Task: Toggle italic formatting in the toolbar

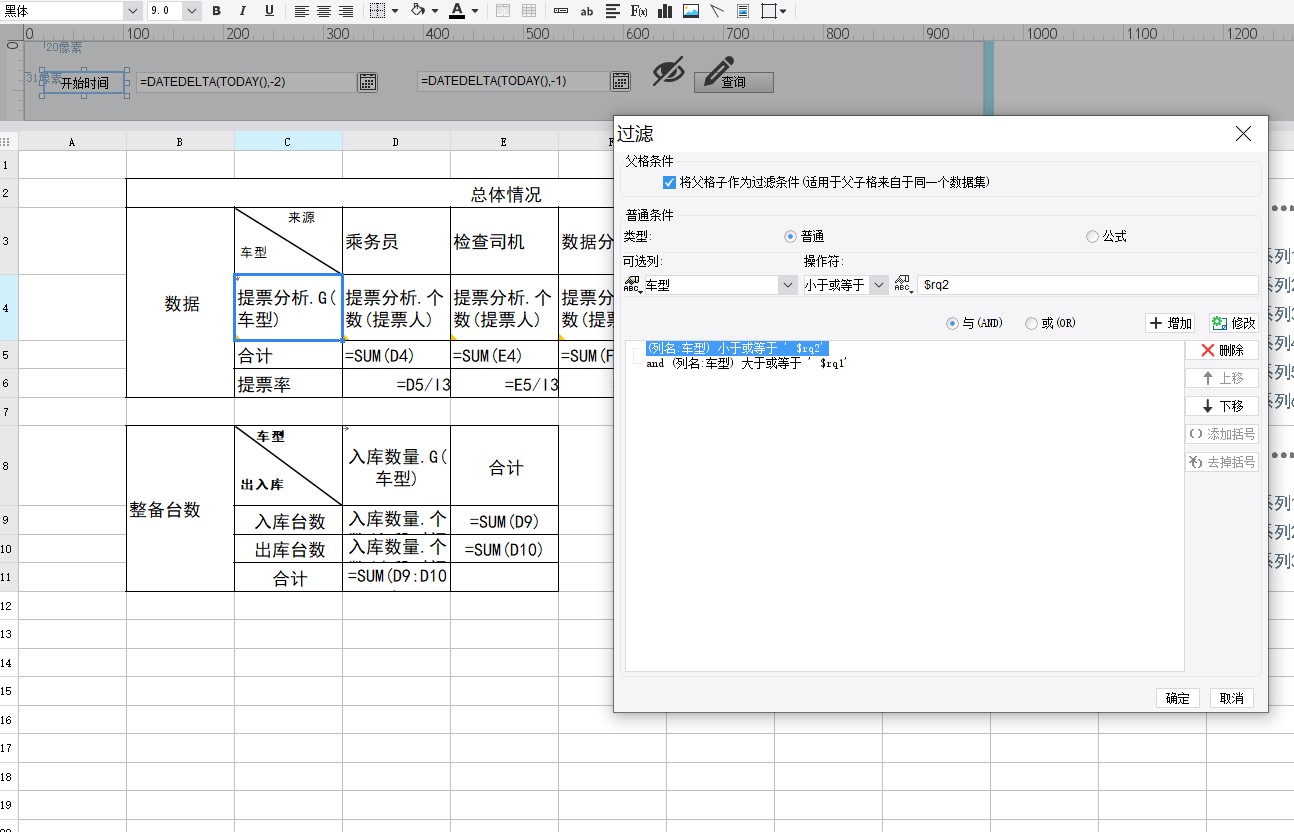Action: (x=243, y=11)
